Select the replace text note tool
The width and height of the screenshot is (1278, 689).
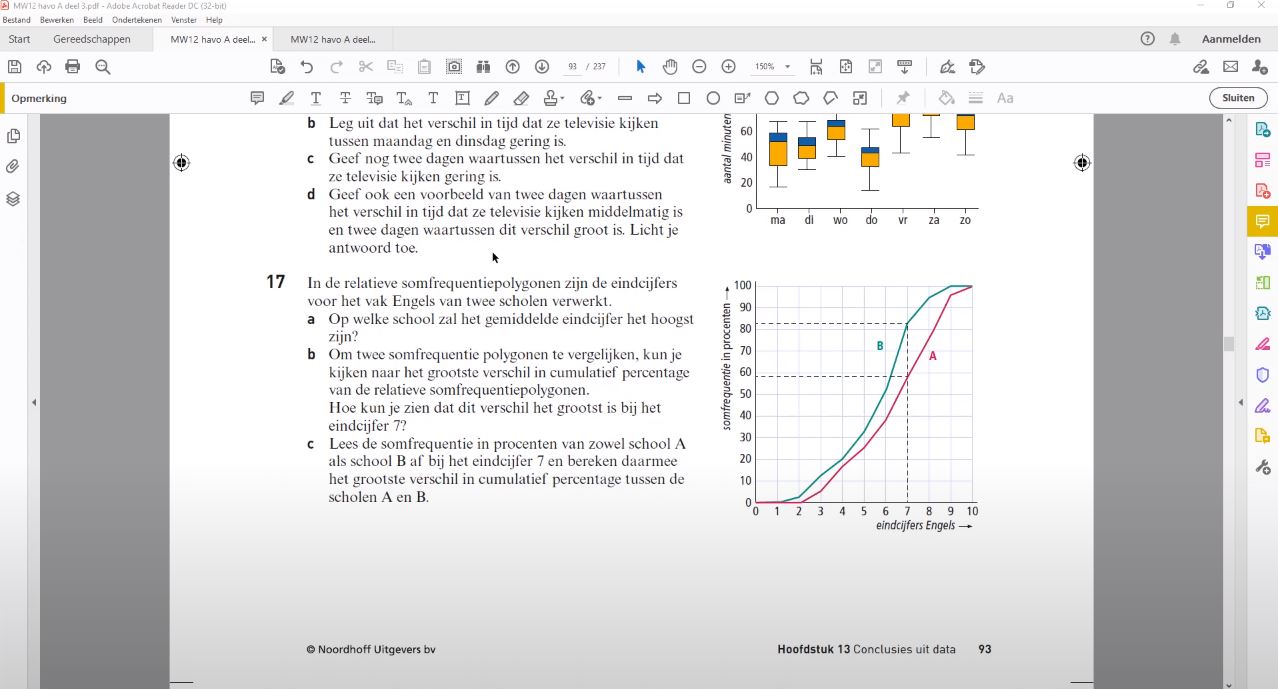(374, 98)
